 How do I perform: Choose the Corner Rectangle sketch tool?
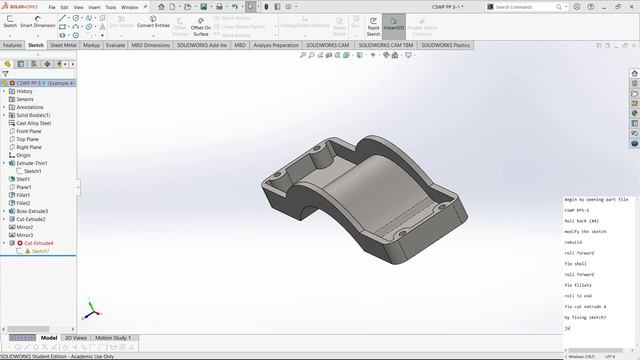[x=62, y=27]
